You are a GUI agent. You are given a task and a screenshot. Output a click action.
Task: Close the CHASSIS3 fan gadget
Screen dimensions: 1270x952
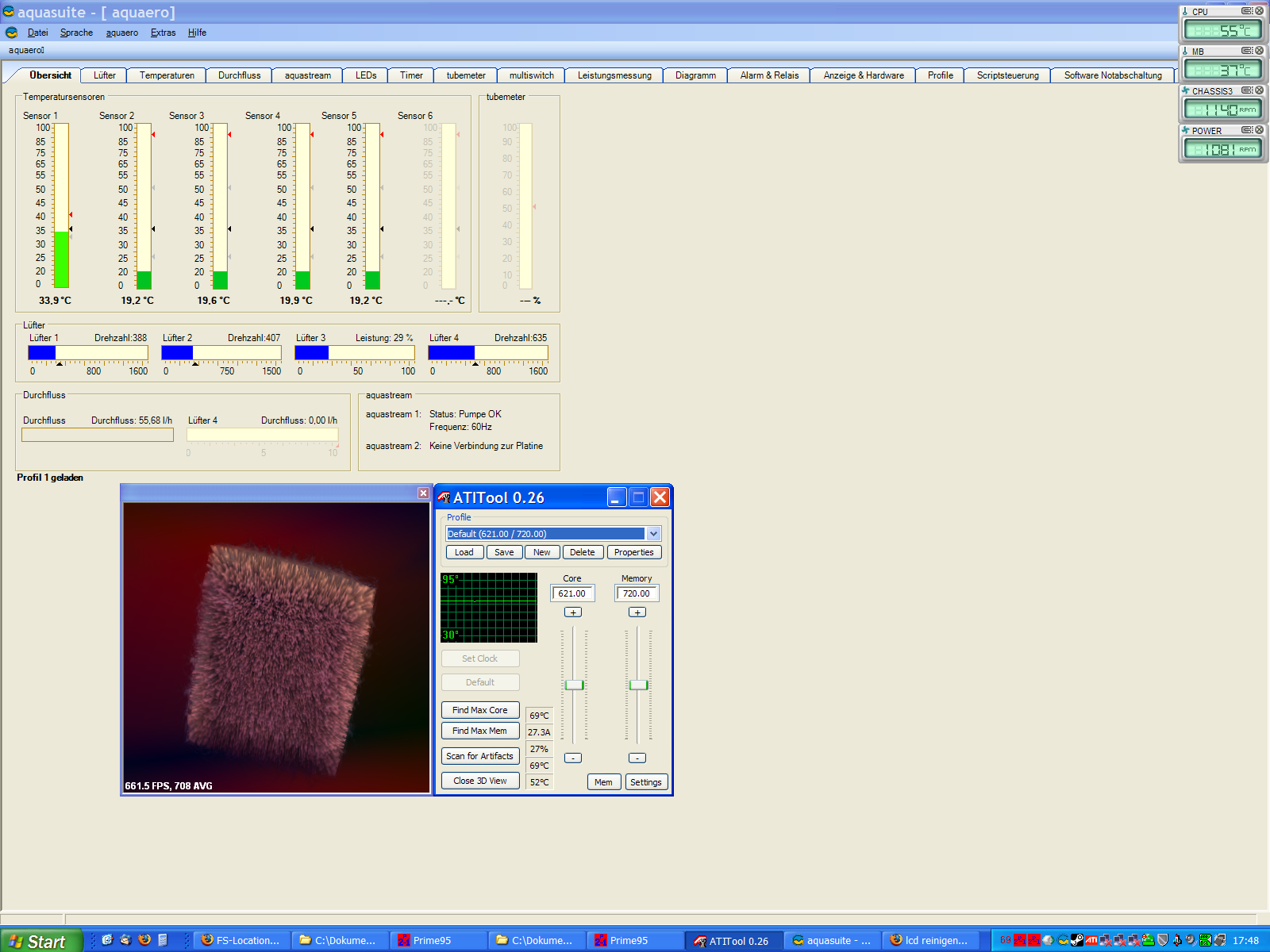[1260, 90]
